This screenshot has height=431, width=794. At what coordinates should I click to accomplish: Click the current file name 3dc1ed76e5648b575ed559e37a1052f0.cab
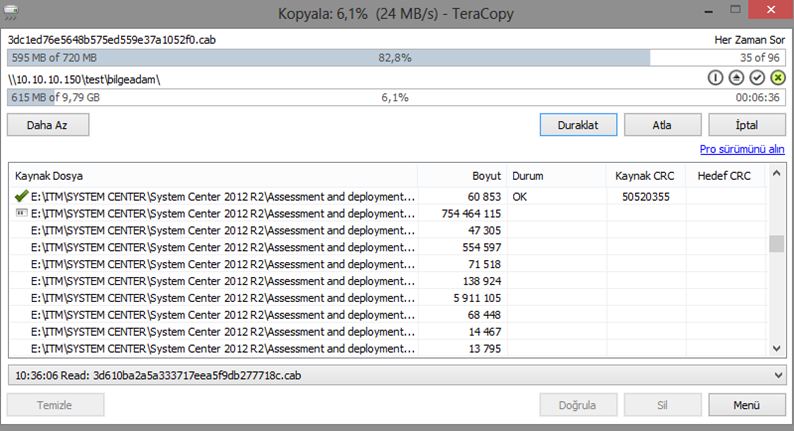point(112,40)
